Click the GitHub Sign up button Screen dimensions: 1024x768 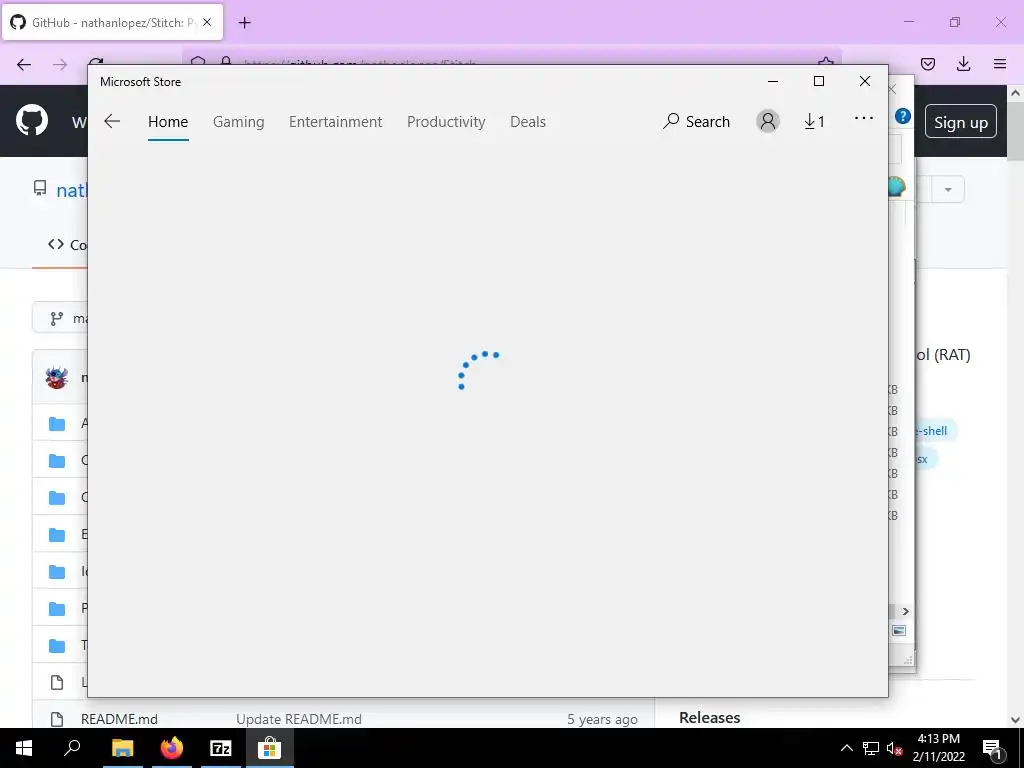point(961,122)
